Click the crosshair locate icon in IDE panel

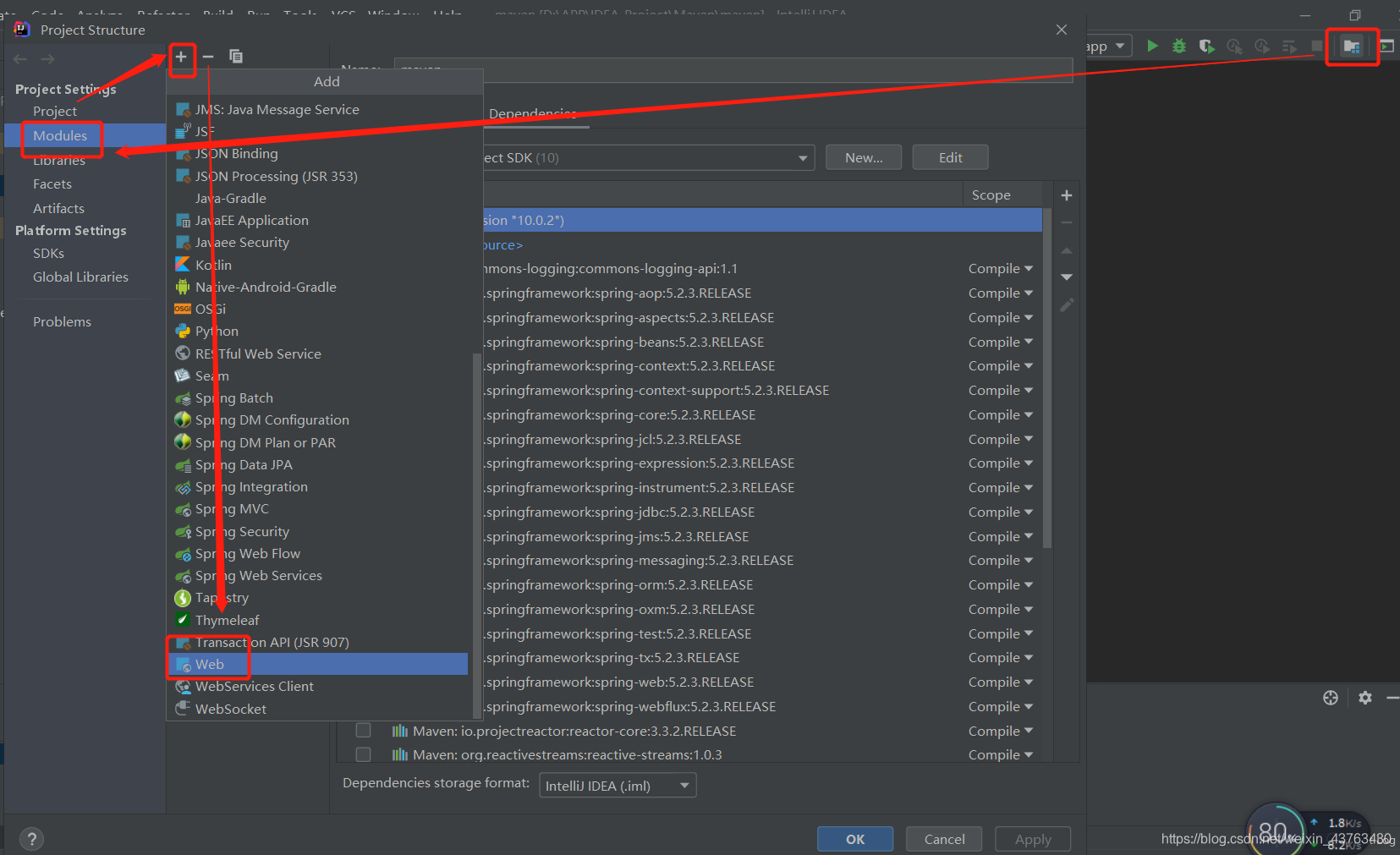(1331, 698)
